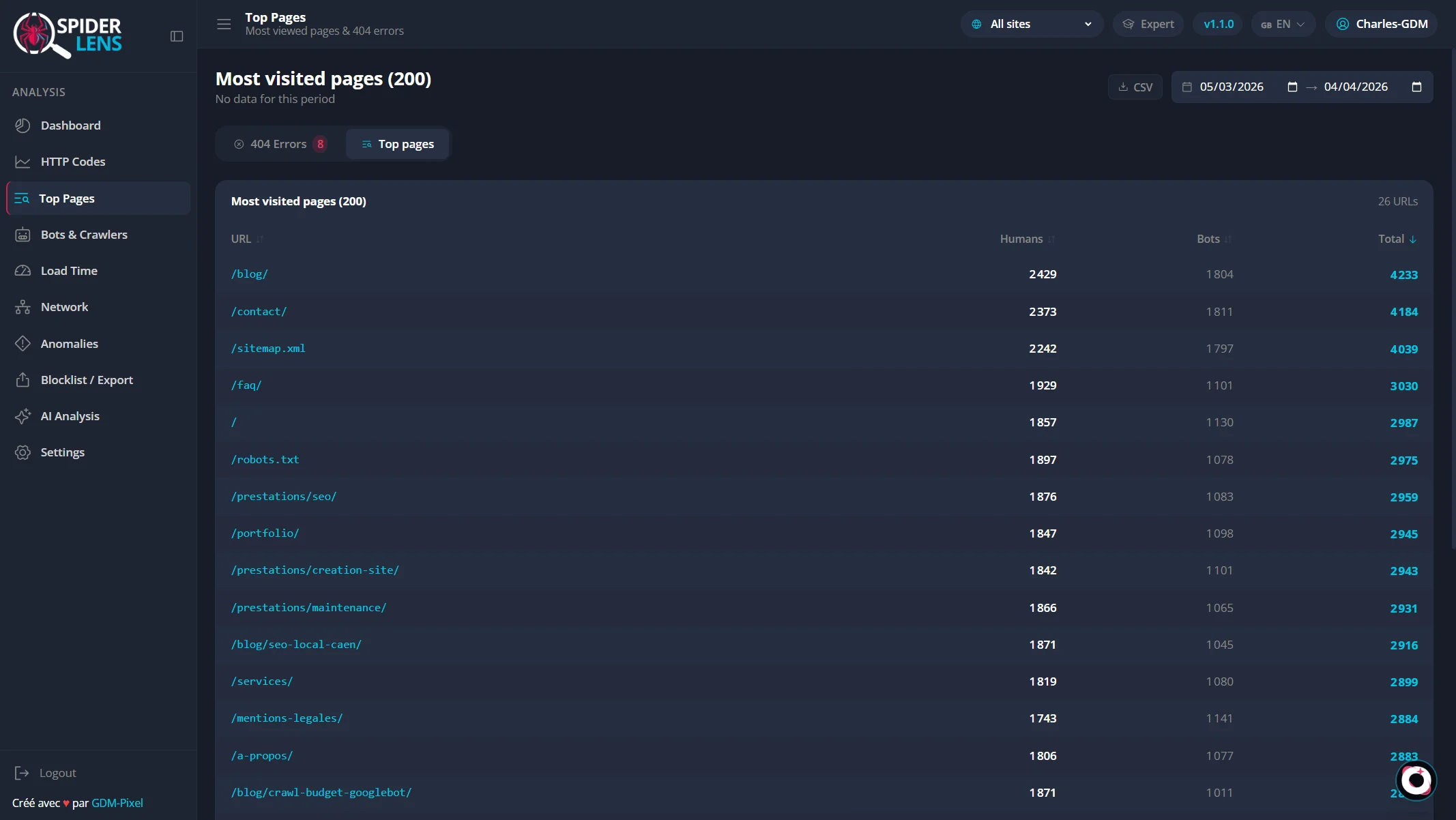Click the end date 04/04/2026 field

[1356, 87]
